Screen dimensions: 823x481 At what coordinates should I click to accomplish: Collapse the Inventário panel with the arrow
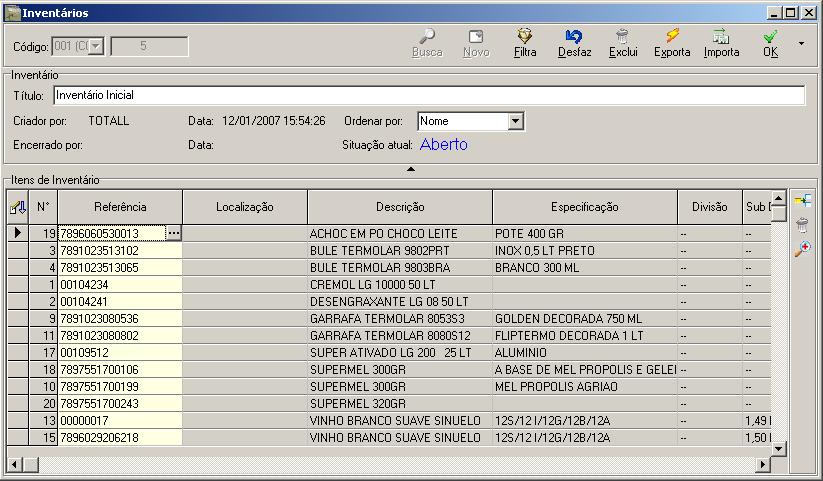pyautogui.click(x=411, y=169)
